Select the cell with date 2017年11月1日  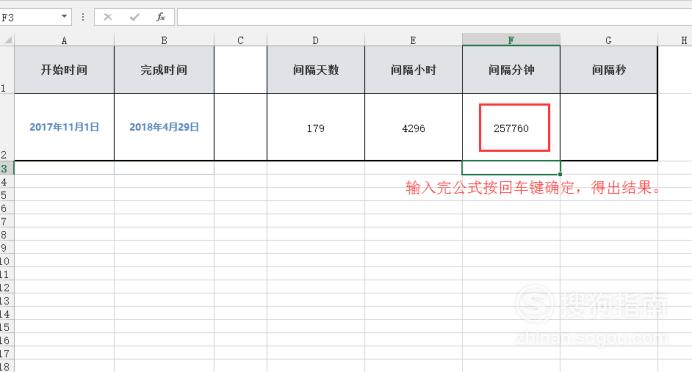point(64,127)
